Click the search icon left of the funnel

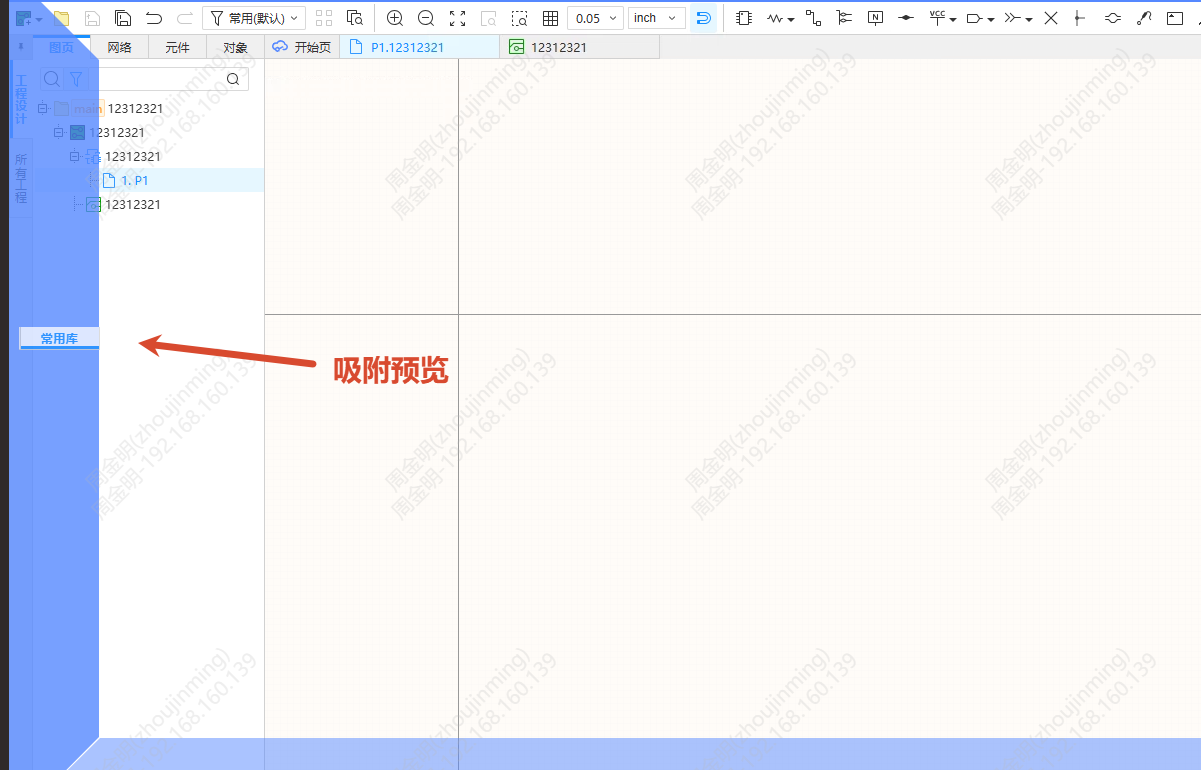(52, 79)
